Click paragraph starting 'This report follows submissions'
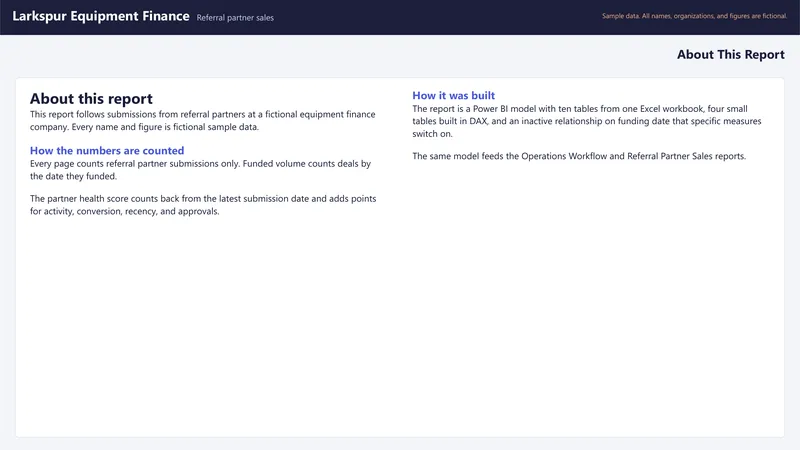Image resolution: width=800 pixels, height=450 pixels. tap(203, 120)
